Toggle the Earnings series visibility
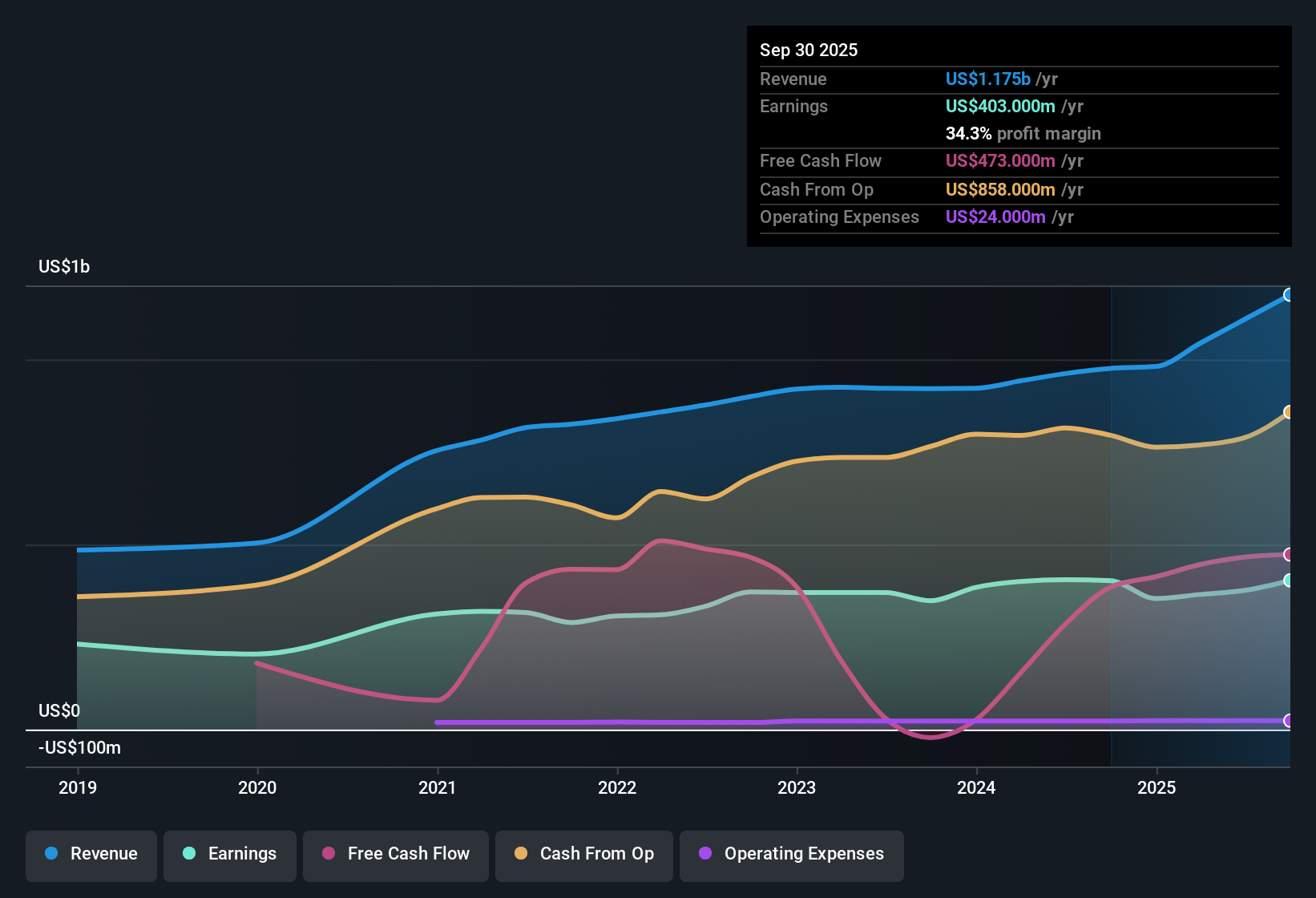The image size is (1316, 898). pos(229,854)
